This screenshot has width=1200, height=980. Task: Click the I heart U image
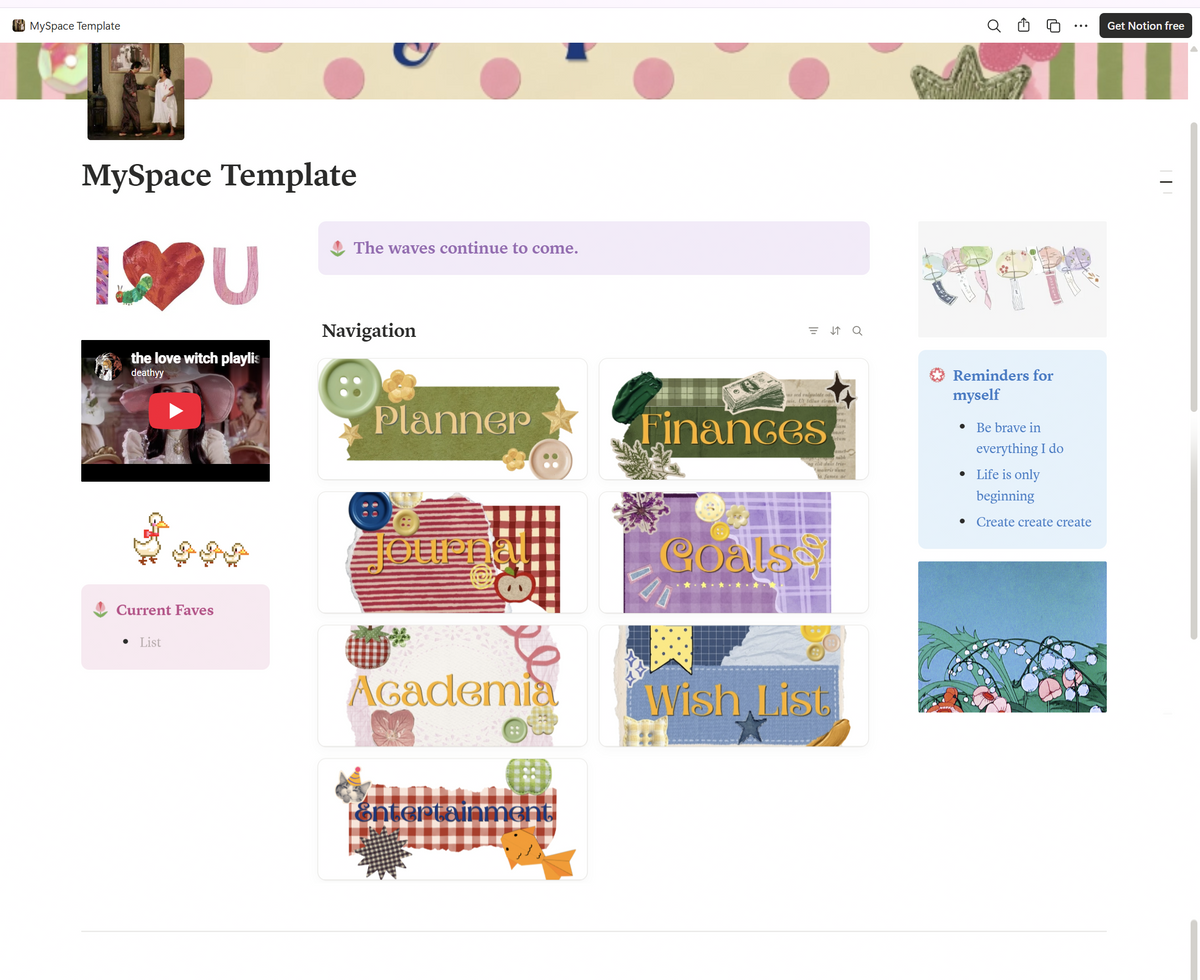tap(176, 274)
